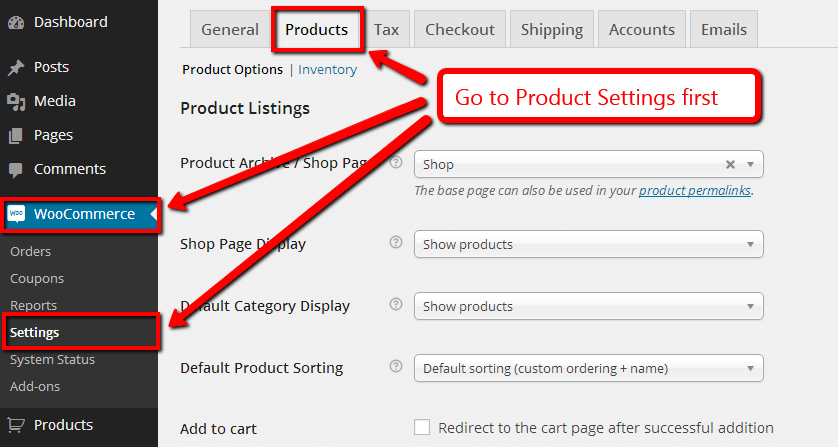The height and width of the screenshot is (447, 838).
Task: Open the Inventory sub-section link
Action: (327, 70)
